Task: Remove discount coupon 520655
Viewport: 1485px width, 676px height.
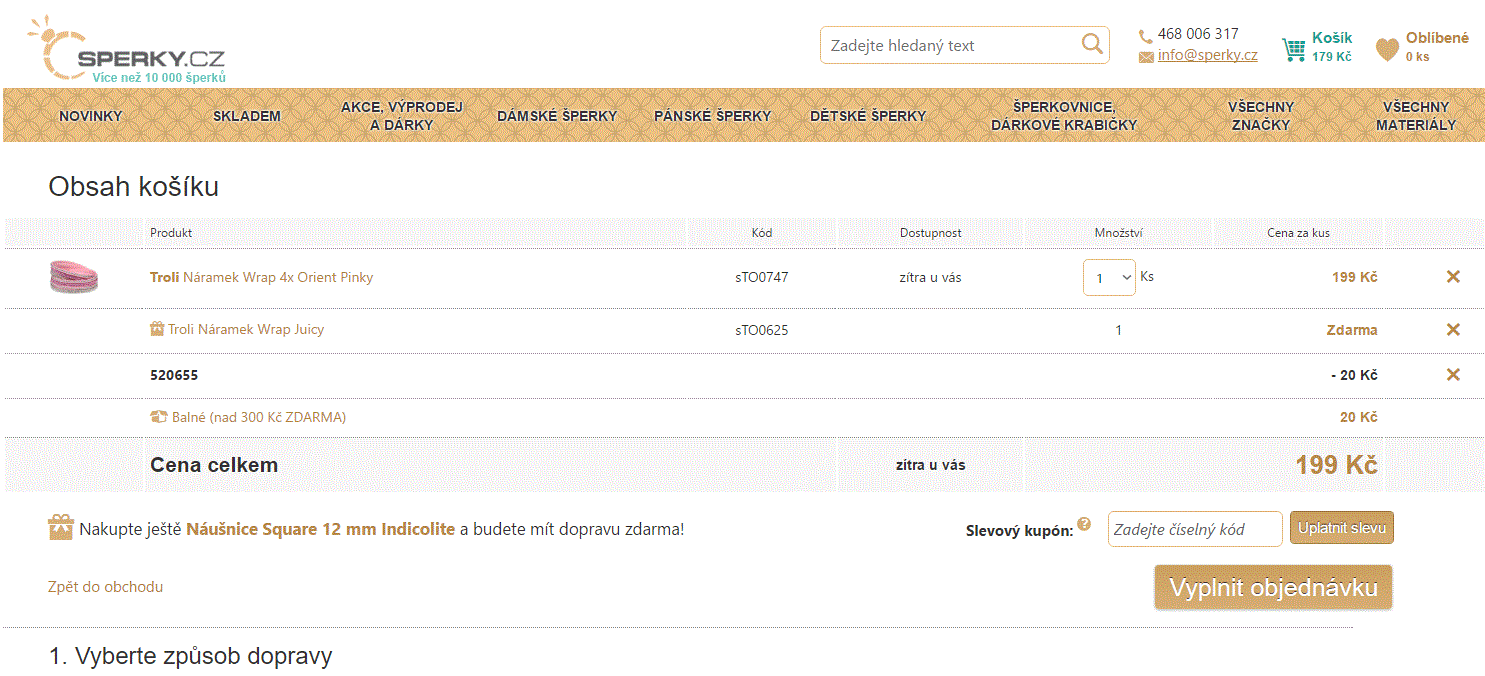Action: [x=1453, y=375]
